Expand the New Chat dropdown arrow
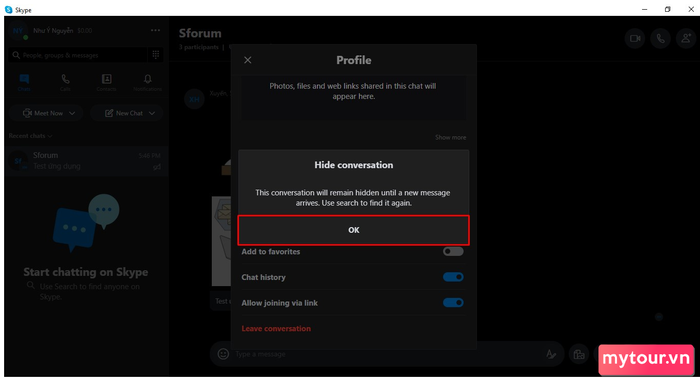700x383 pixels. (x=152, y=113)
